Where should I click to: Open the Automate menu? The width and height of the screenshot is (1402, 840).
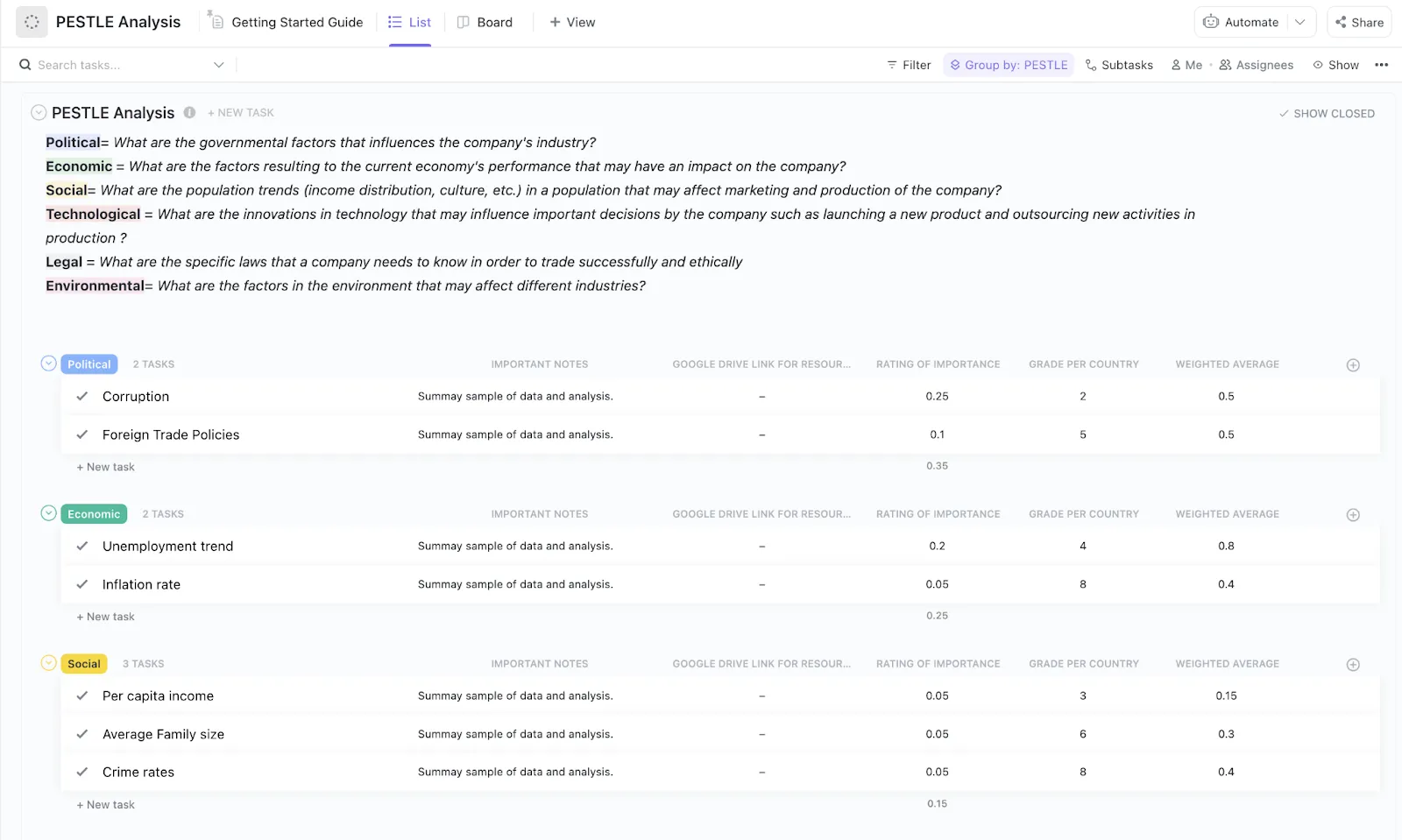(x=1241, y=22)
